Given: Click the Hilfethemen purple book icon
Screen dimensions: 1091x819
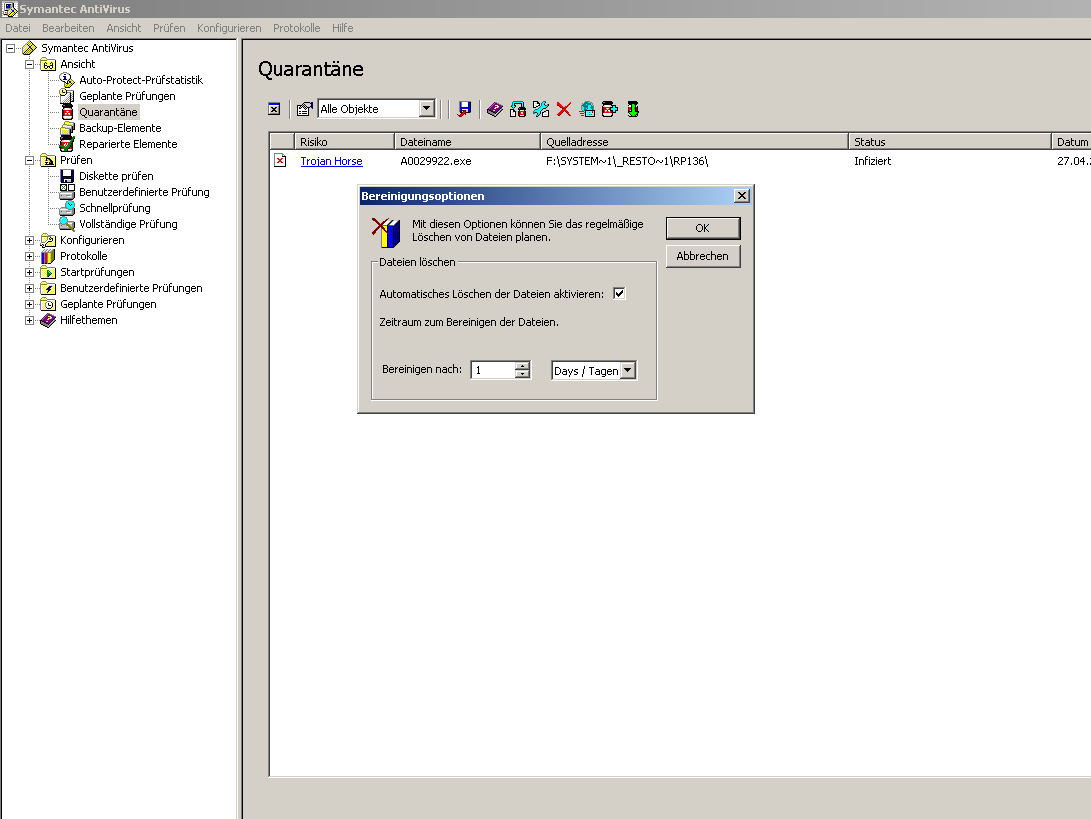Looking at the screenshot, I should coord(48,320).
